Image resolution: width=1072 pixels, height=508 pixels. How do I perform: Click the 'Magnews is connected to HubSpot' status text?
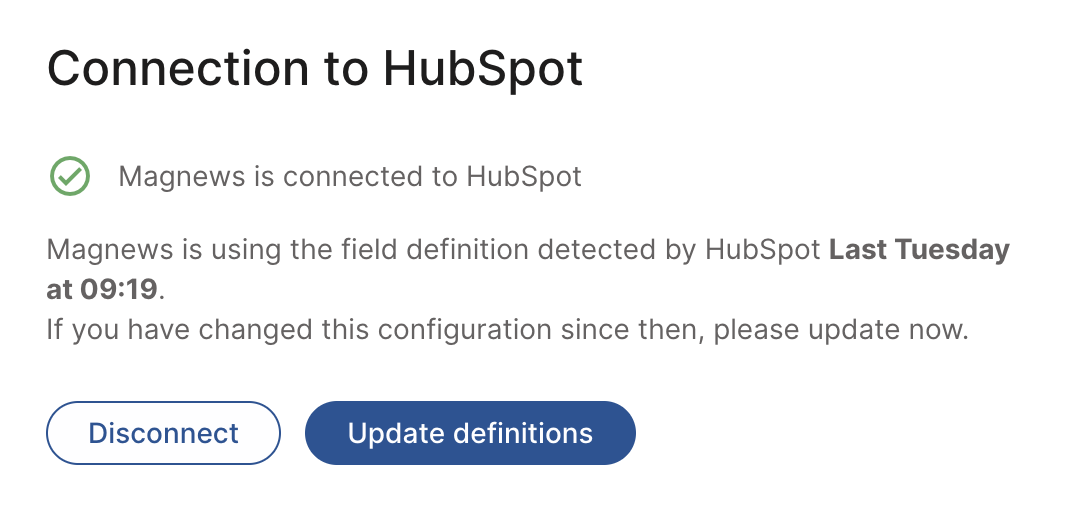(x=350, y=177)
